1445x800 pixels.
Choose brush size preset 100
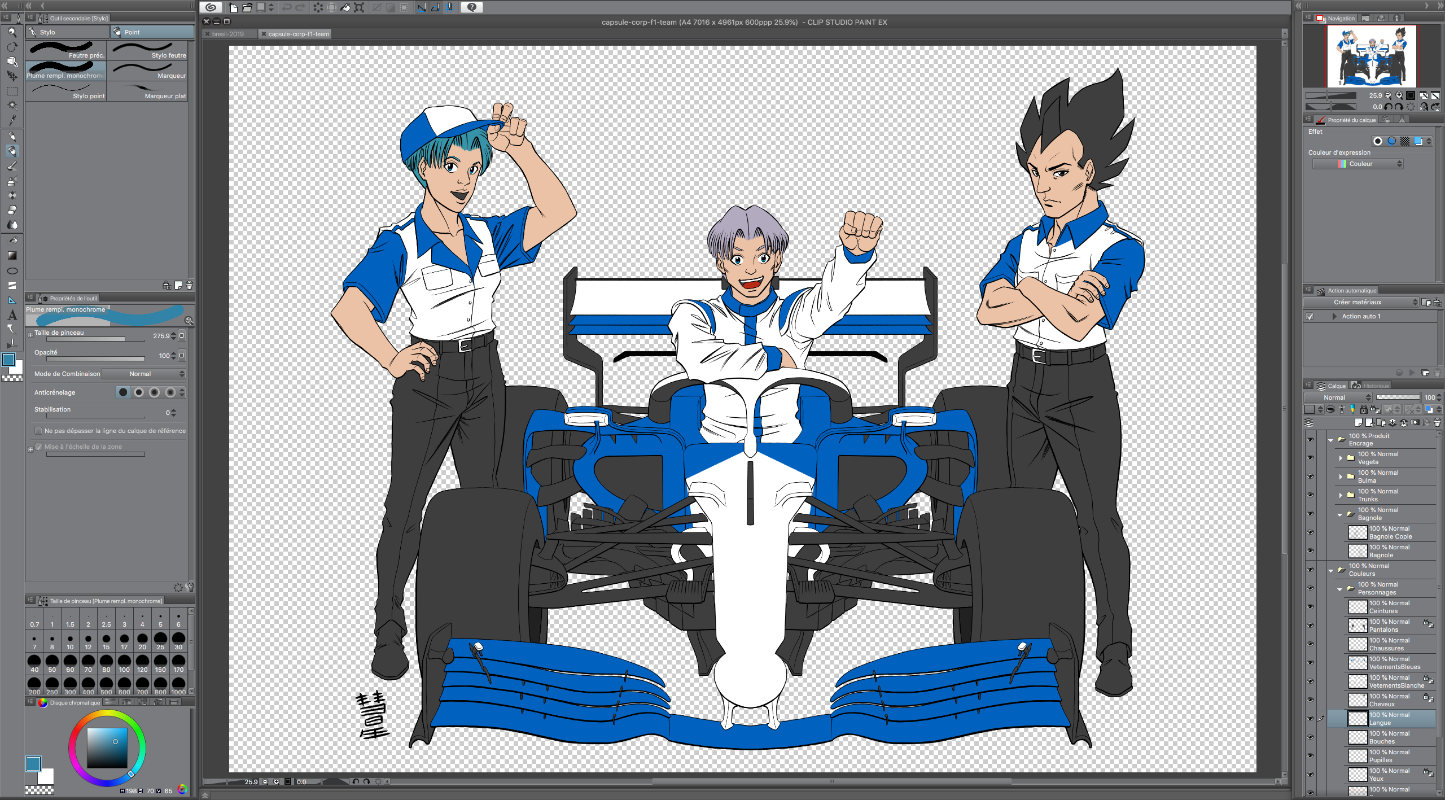pyautogui.click(x=124, y=663)
